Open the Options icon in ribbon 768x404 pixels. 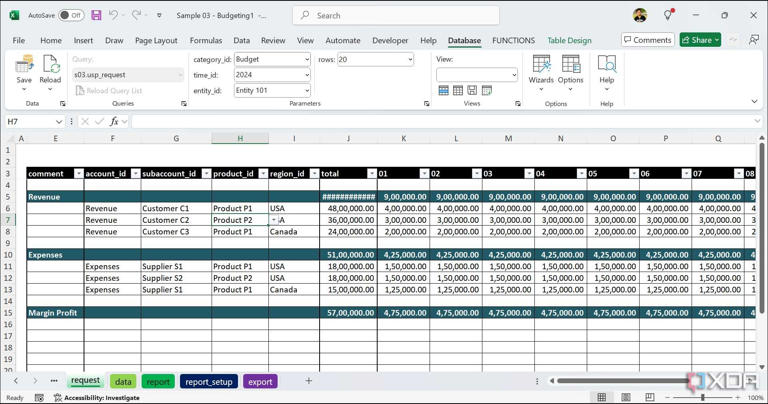(x=570, y=70)
